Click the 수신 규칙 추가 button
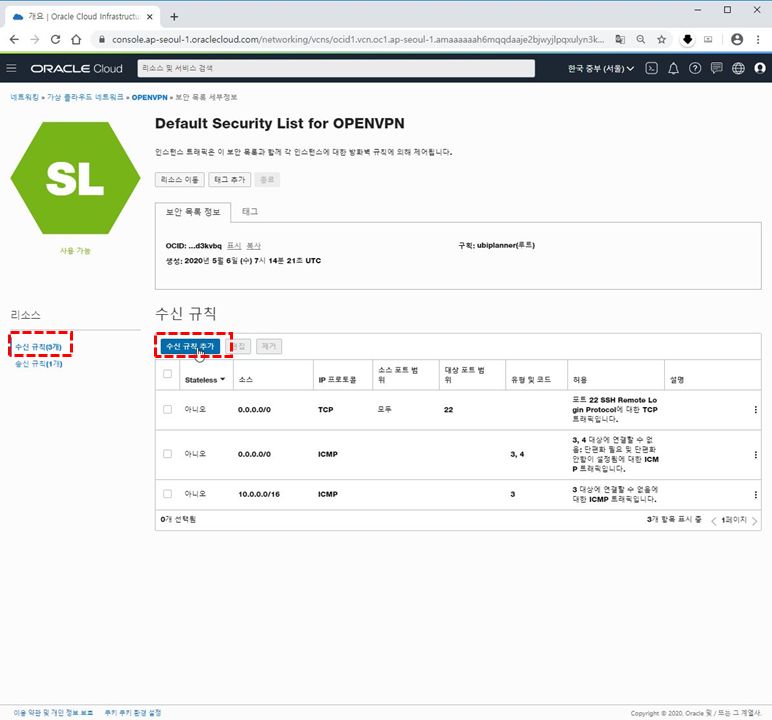Viewport: 772px width, 720px height. tap(190, 346)
